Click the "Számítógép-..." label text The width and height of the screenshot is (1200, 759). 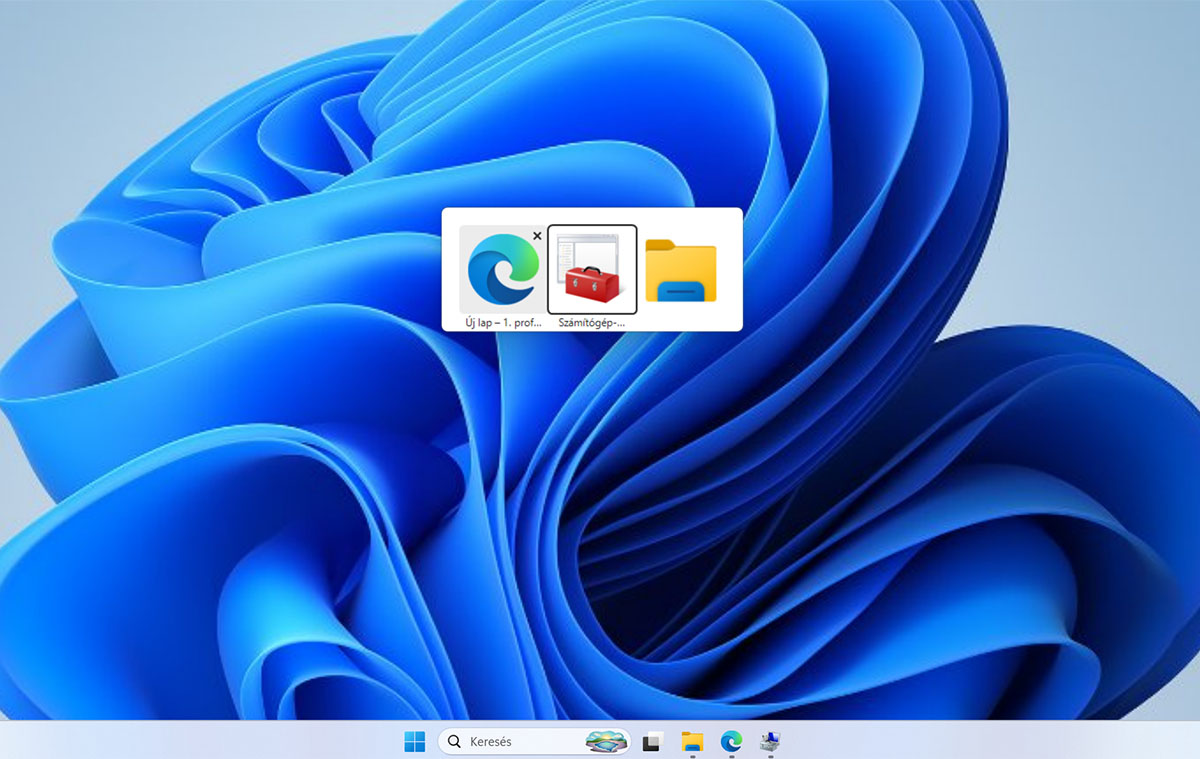click(x=592, y=321)
